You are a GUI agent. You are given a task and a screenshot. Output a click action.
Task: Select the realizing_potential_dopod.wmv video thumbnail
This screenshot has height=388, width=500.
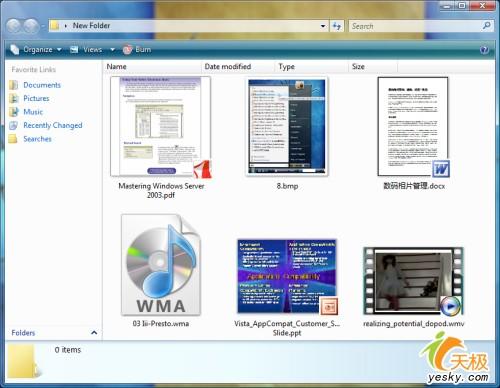413,281
